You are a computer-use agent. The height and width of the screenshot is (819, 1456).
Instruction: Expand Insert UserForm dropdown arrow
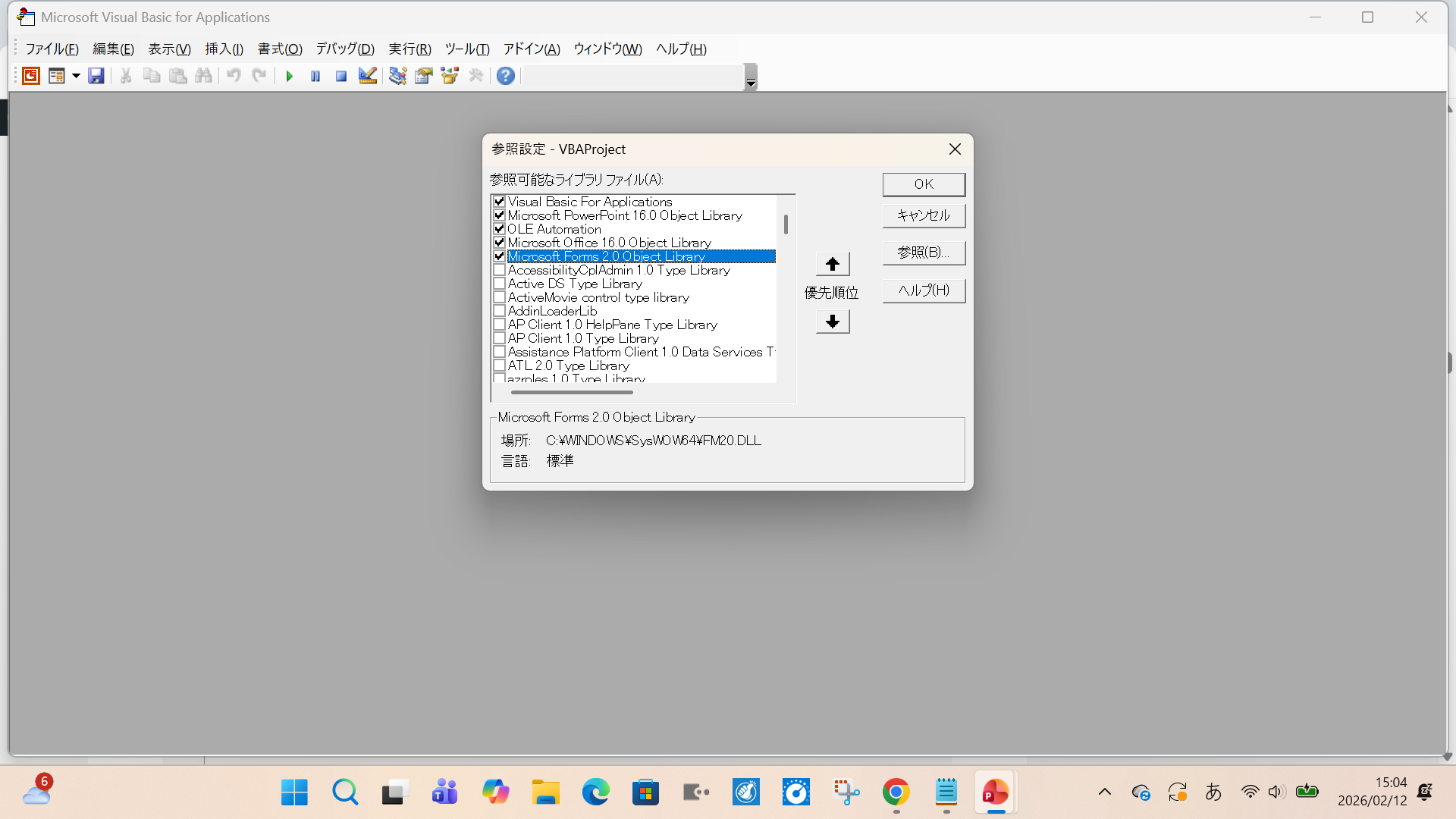tap(76, 76)
